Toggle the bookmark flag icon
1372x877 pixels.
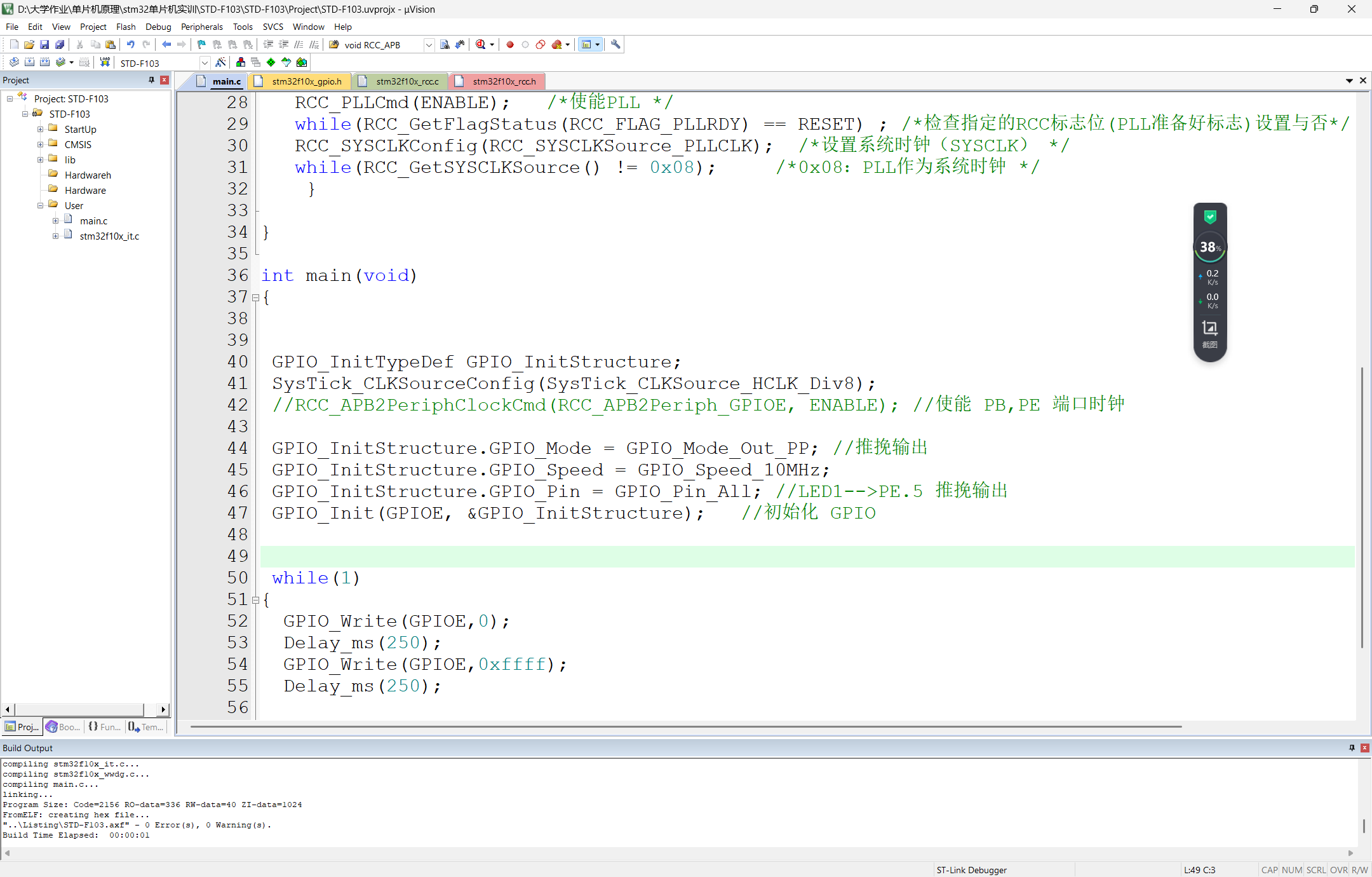click(x=201, y=44)
